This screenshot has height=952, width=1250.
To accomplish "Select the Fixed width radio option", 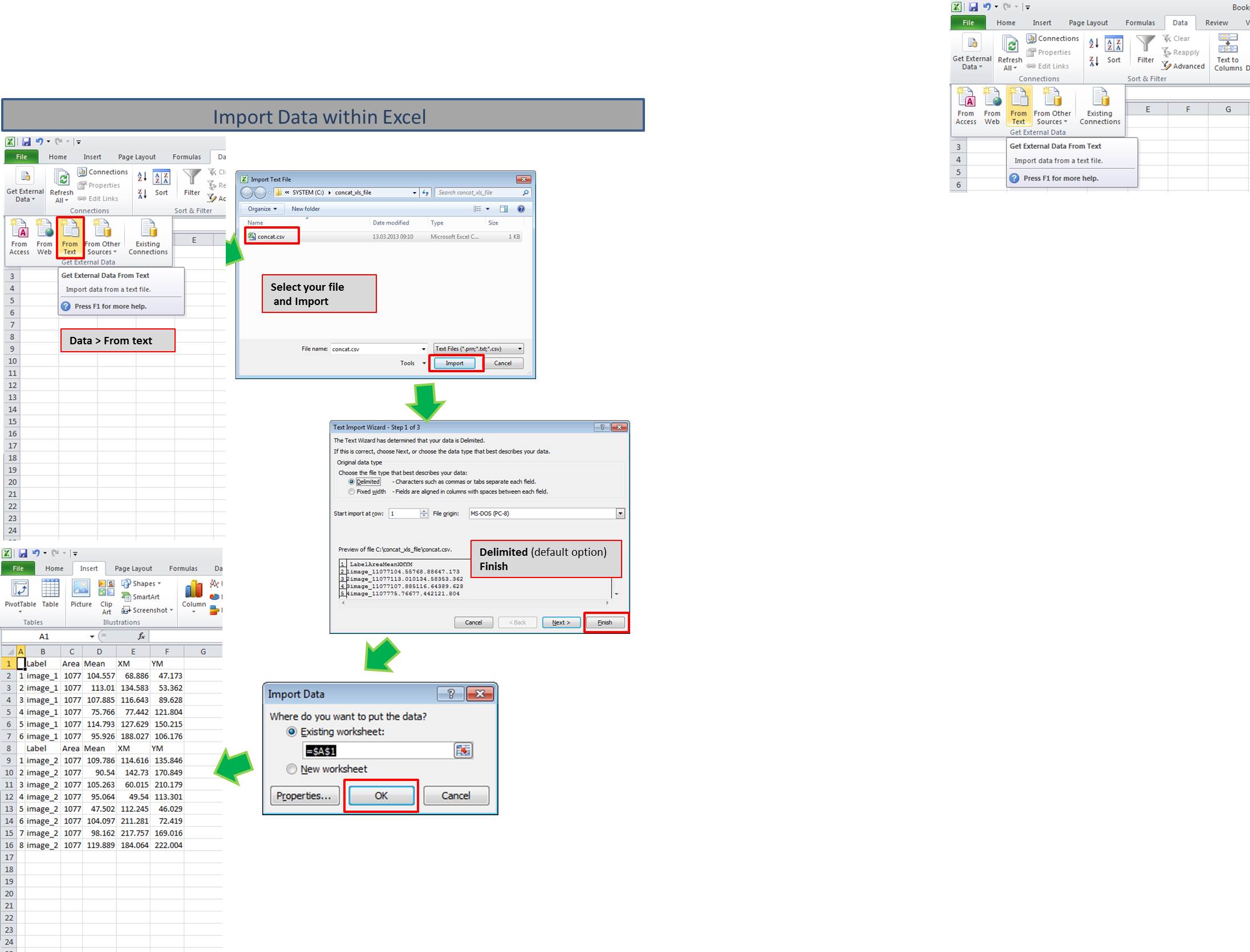I will [x=352, y=491].
